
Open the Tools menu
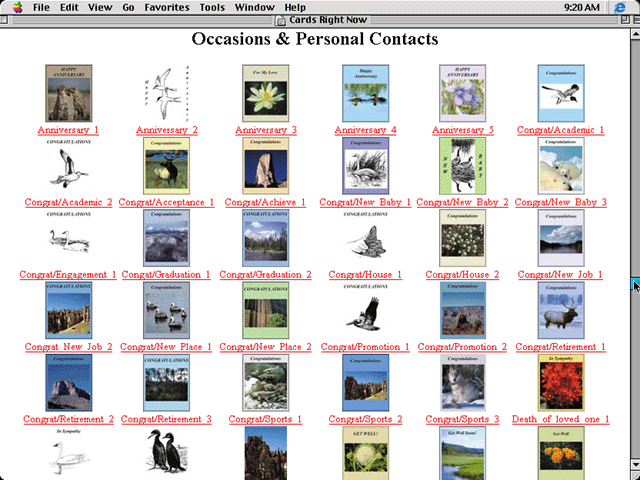[x=212, y=7]
